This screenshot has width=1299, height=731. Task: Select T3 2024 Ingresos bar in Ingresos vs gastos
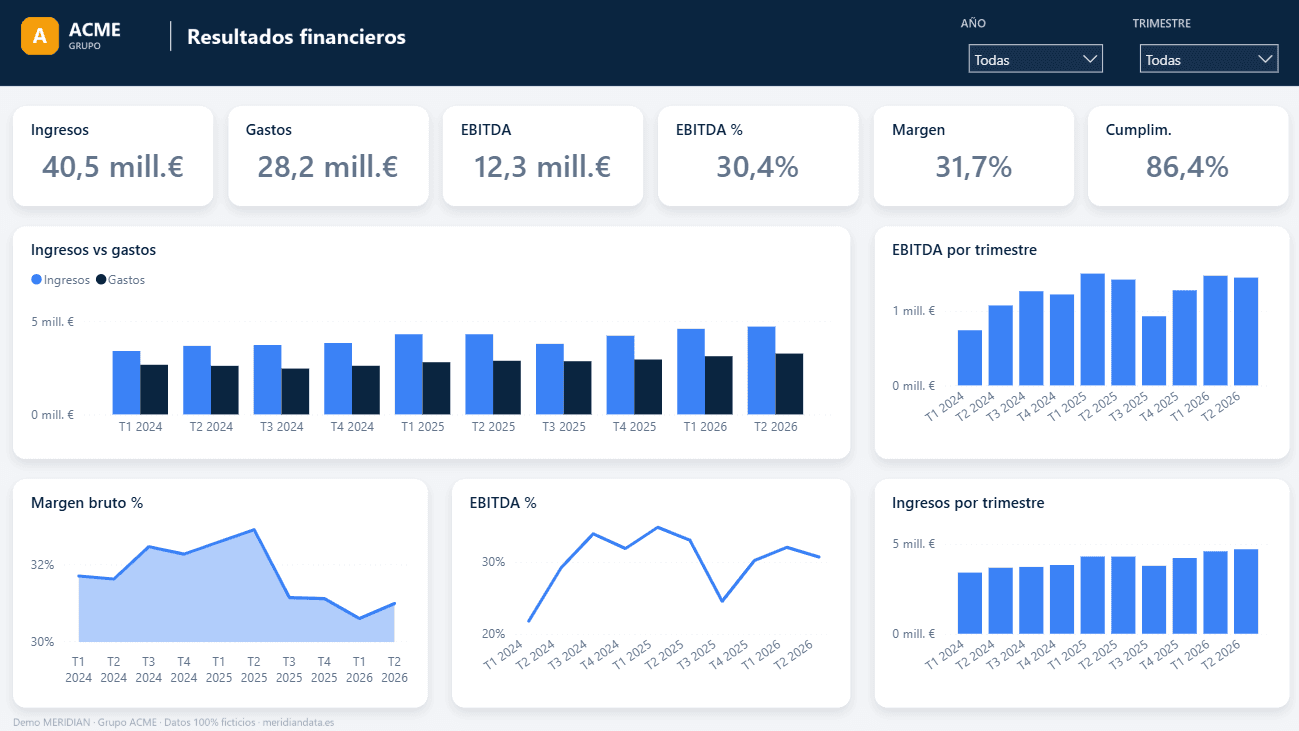(267, 379)
